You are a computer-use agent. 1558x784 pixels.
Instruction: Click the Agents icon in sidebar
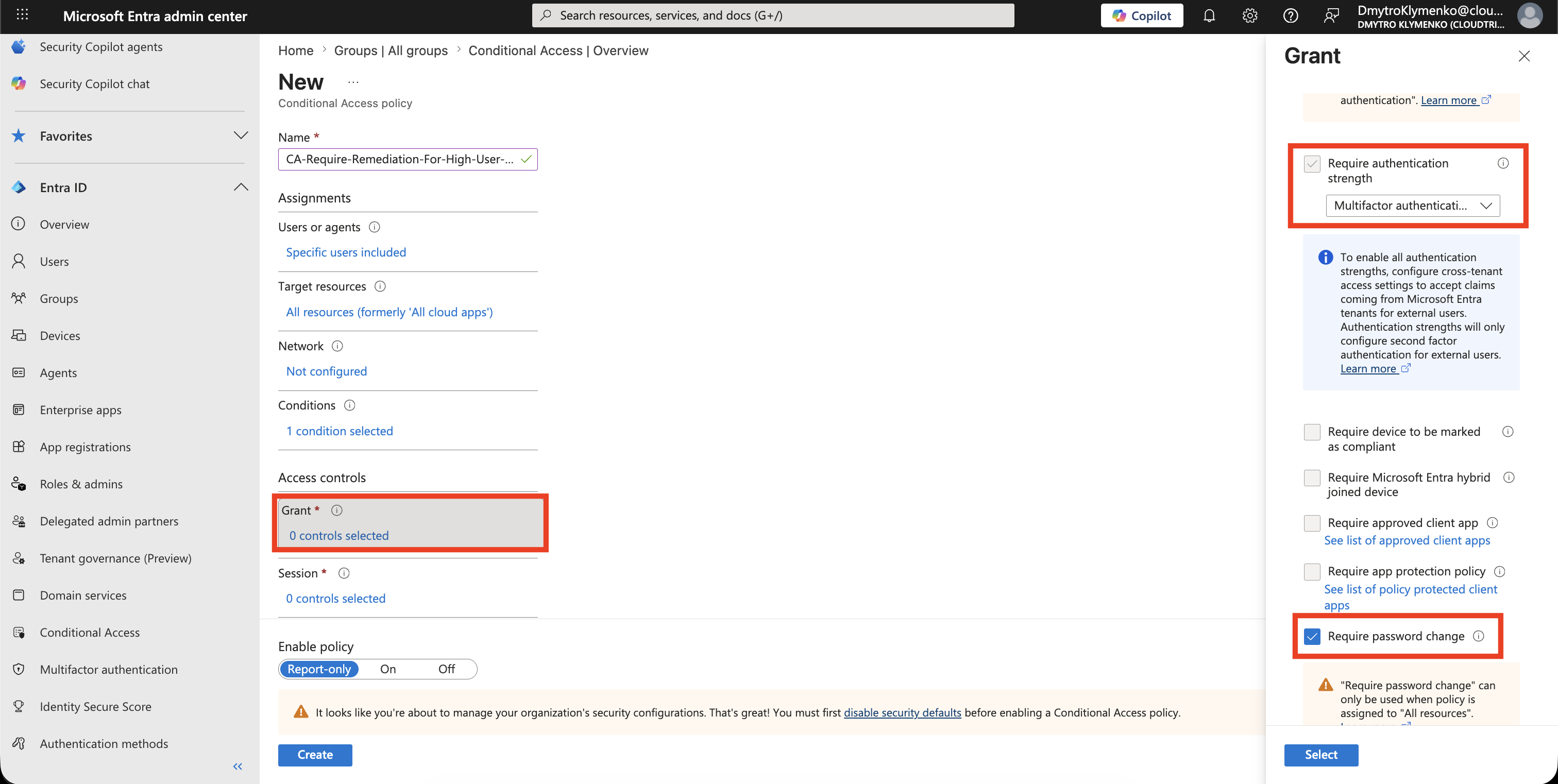click(19, 372)
